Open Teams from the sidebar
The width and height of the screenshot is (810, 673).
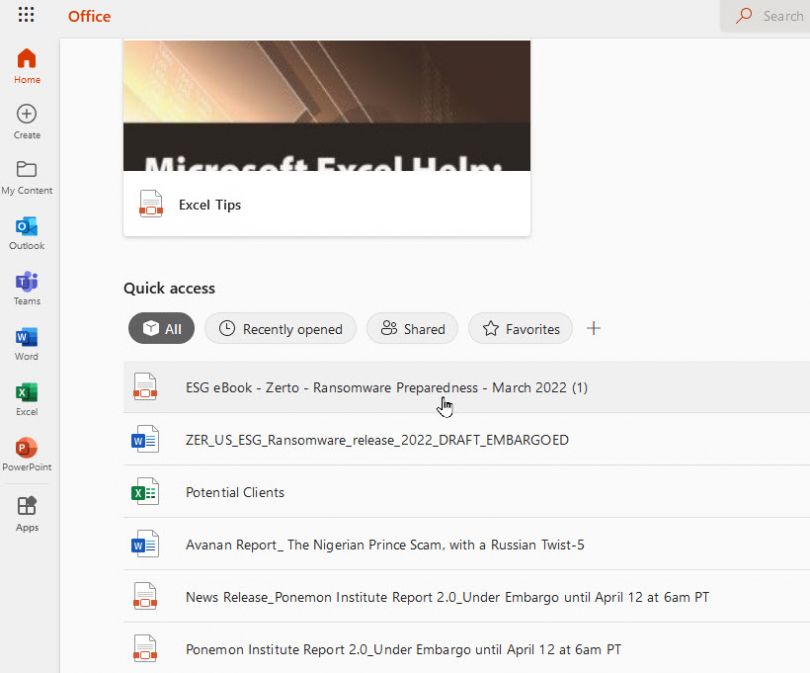tap(26, 286)
